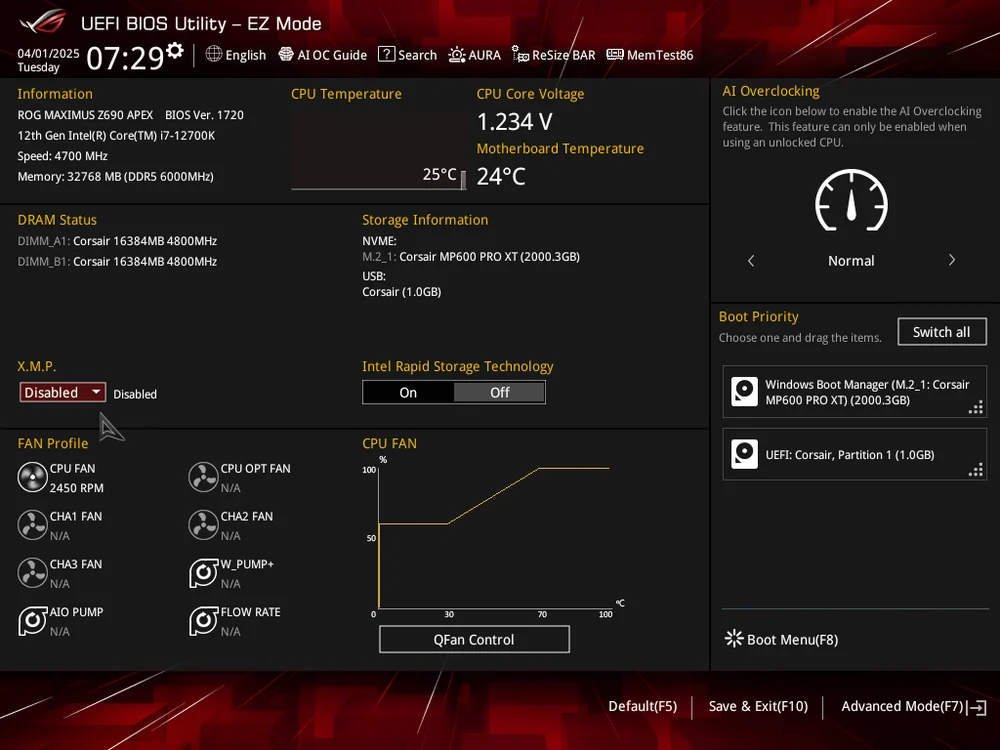Turn Intel Rapid Storage Technology On

coord(408,393)
